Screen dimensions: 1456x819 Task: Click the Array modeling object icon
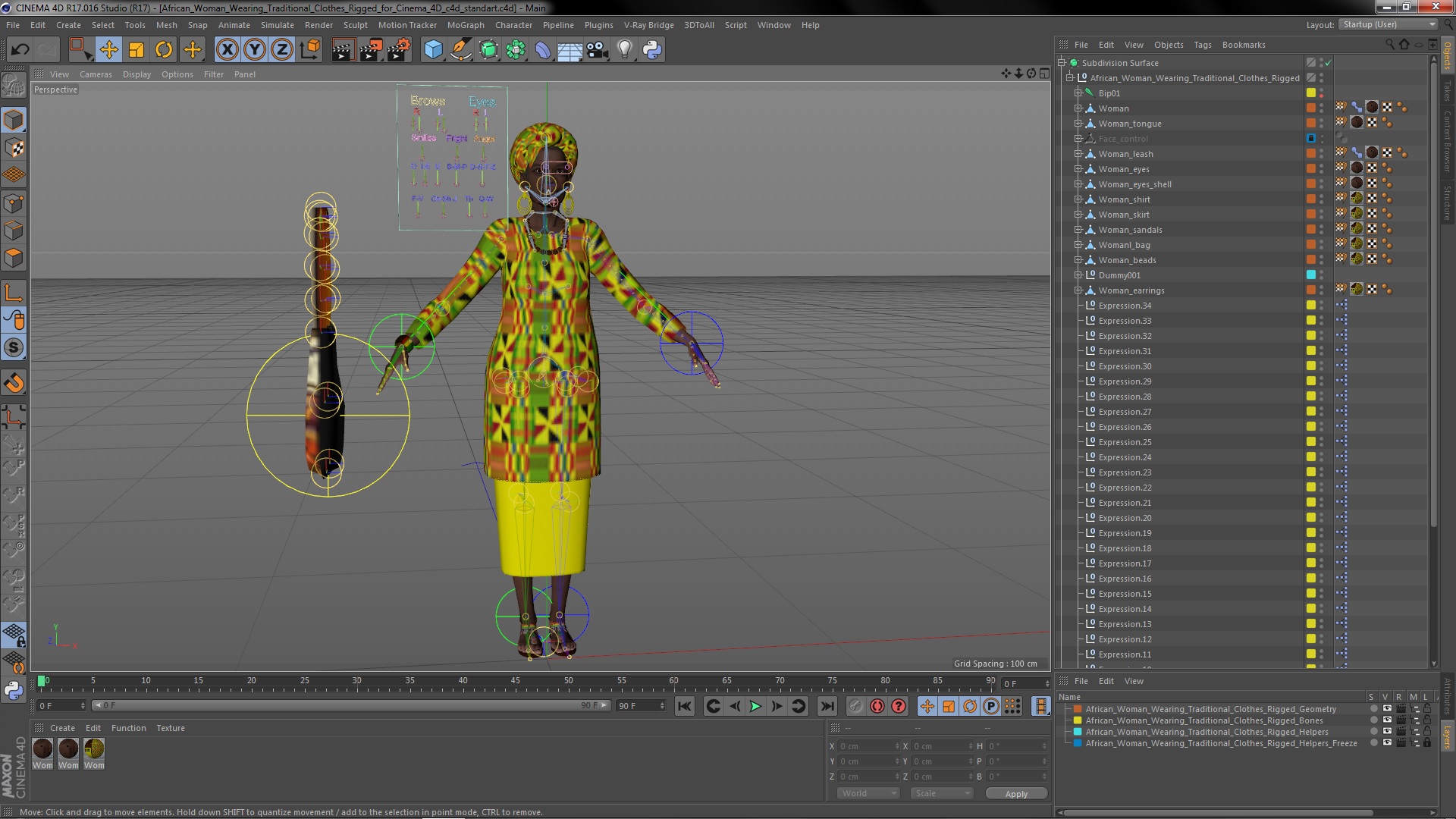point(516,50)
